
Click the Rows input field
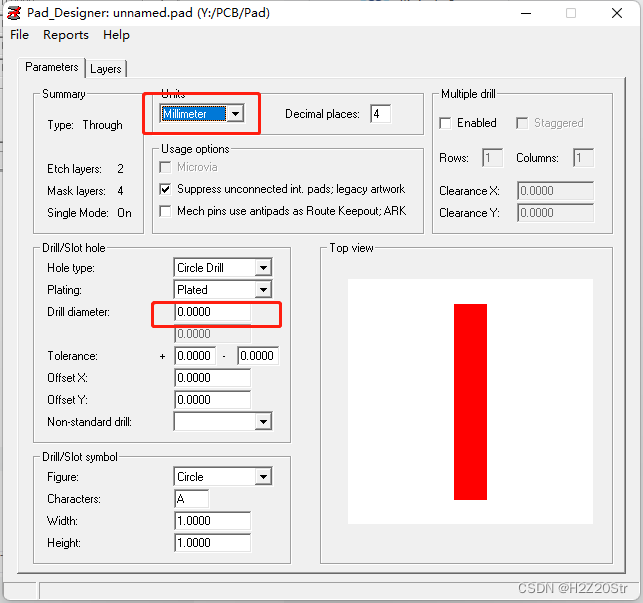493,158
